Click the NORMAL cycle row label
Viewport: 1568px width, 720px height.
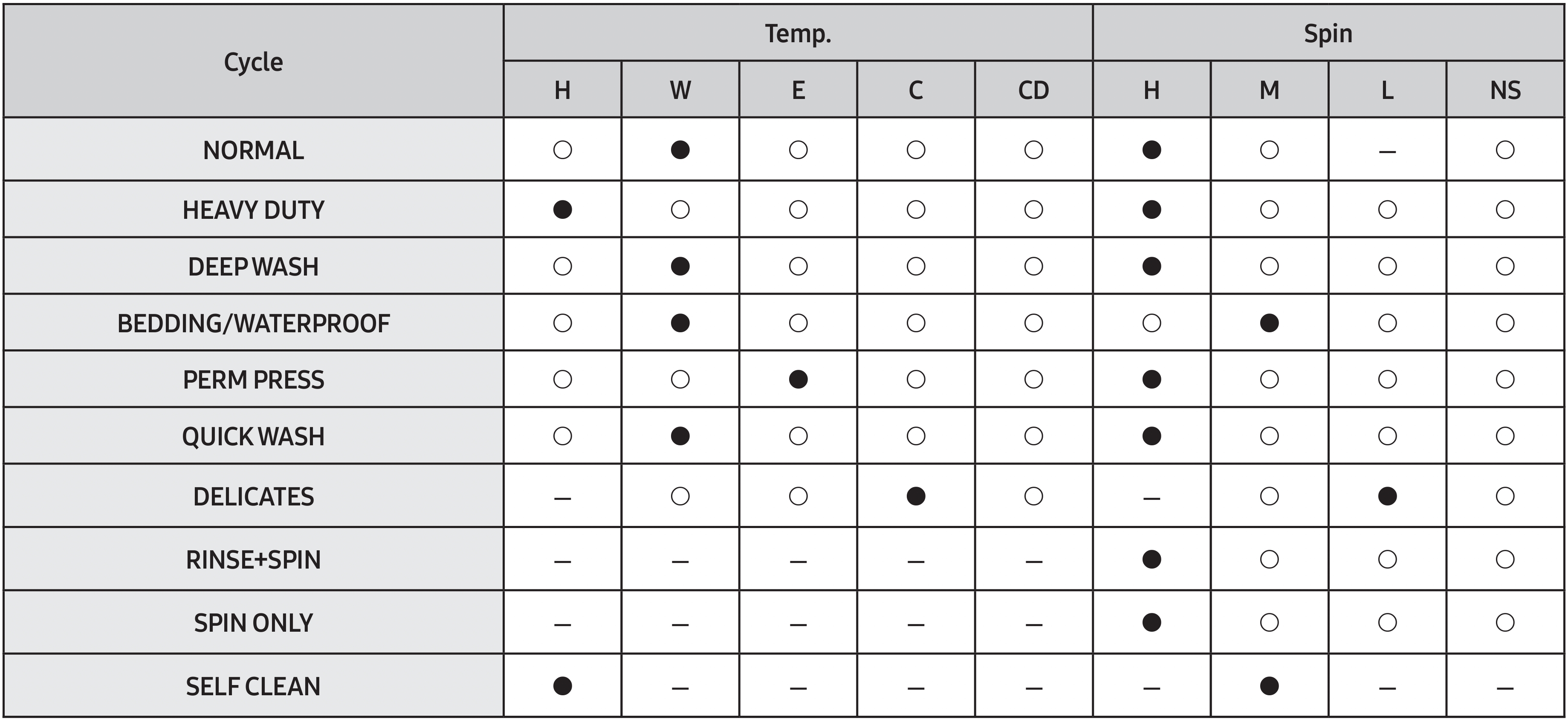(x=253, y=150)
